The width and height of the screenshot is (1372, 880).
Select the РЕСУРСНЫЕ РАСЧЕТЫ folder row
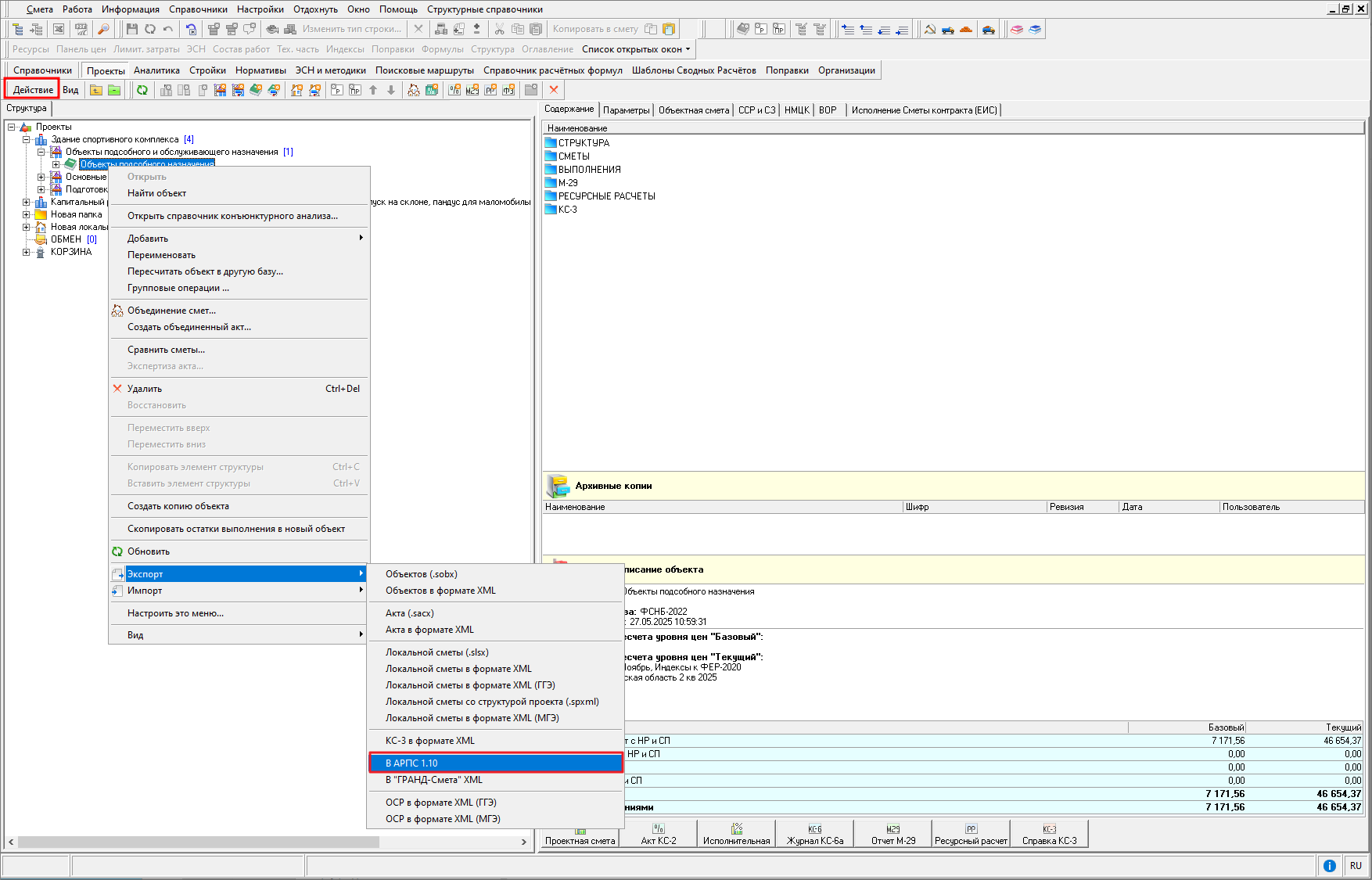pyautogui.click(x=600, y=196)
